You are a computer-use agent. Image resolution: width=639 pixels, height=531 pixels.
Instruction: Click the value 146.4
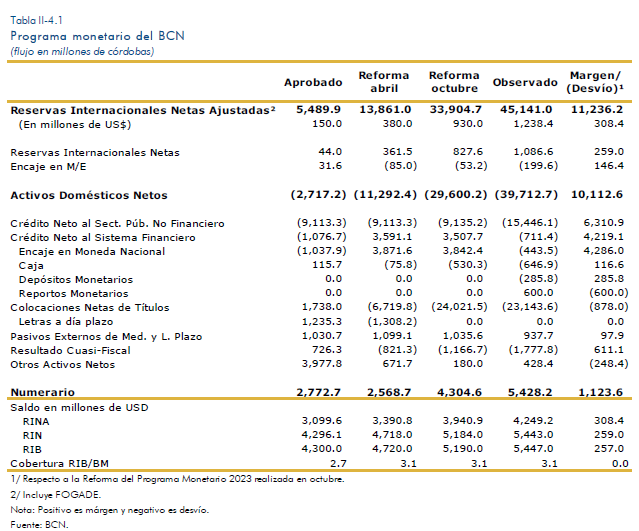click(x=608, y=165)
